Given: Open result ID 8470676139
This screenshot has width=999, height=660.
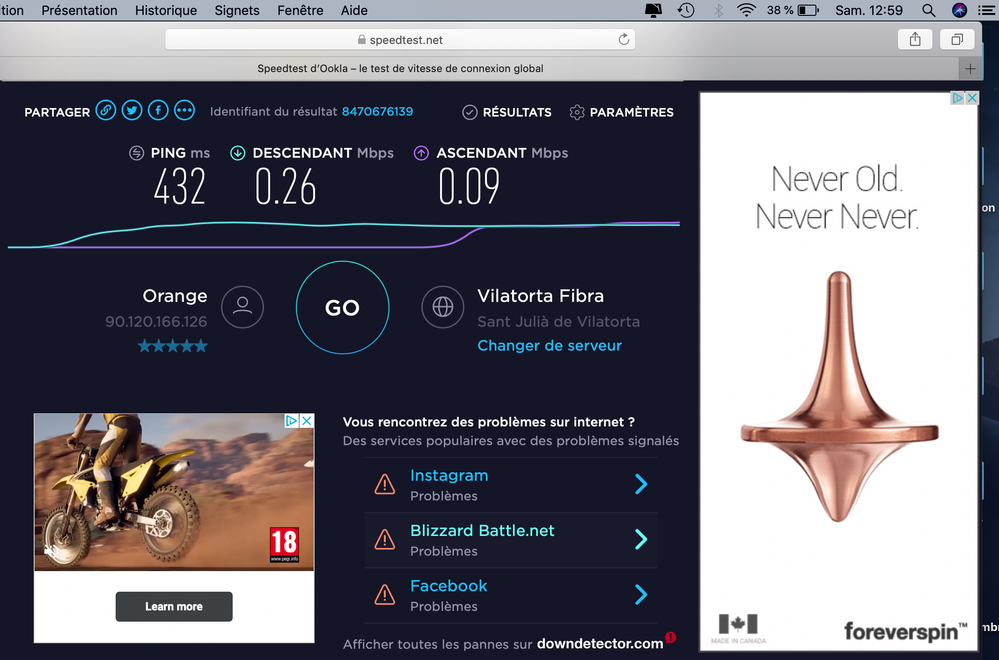Looking at the screenshot, I should point(377,111).
